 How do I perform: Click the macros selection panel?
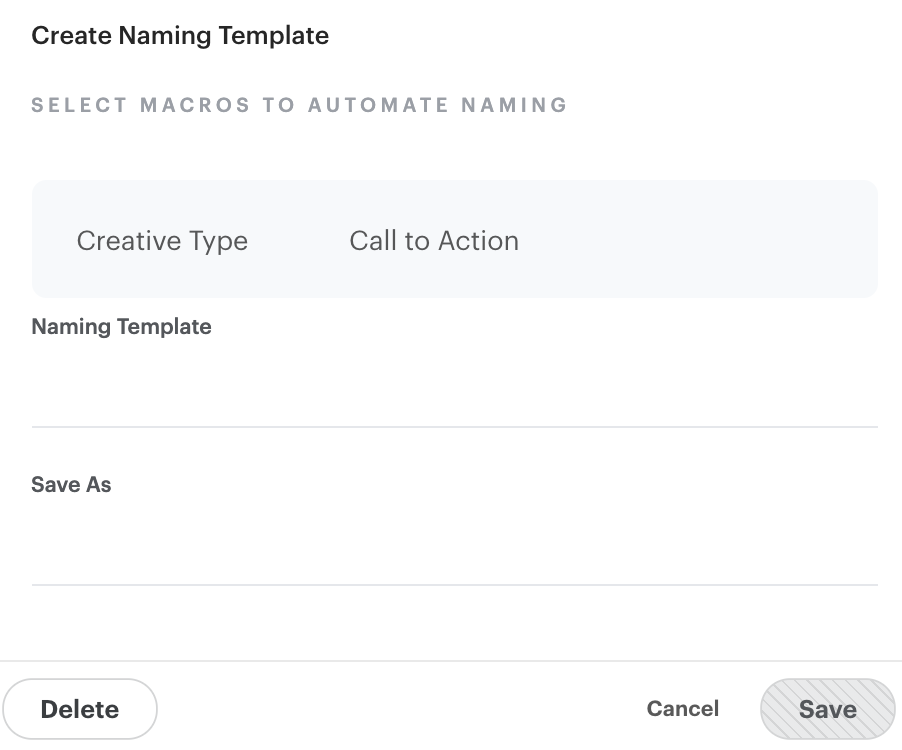tap(455, 239)
